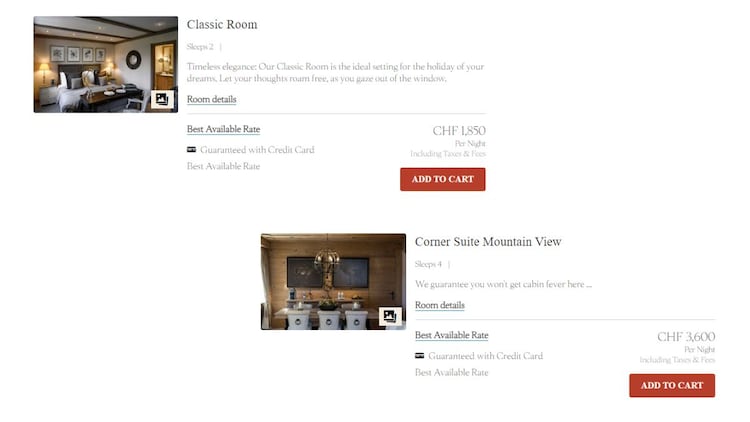The width and height of the screenshot is (750, 422).
Task: View the Corner Suite dining photo
Action: [x=333, y=282]
